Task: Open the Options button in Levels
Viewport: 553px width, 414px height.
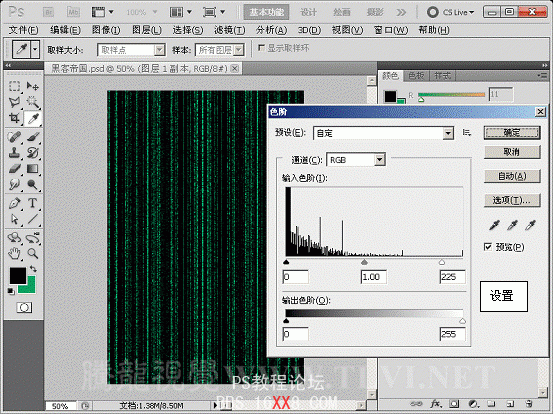Action: tap(512, 200)
